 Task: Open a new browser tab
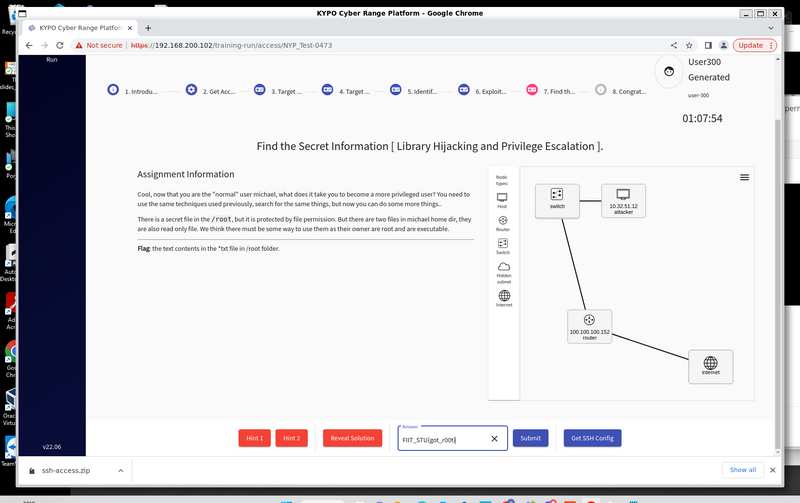click(148, 28)
